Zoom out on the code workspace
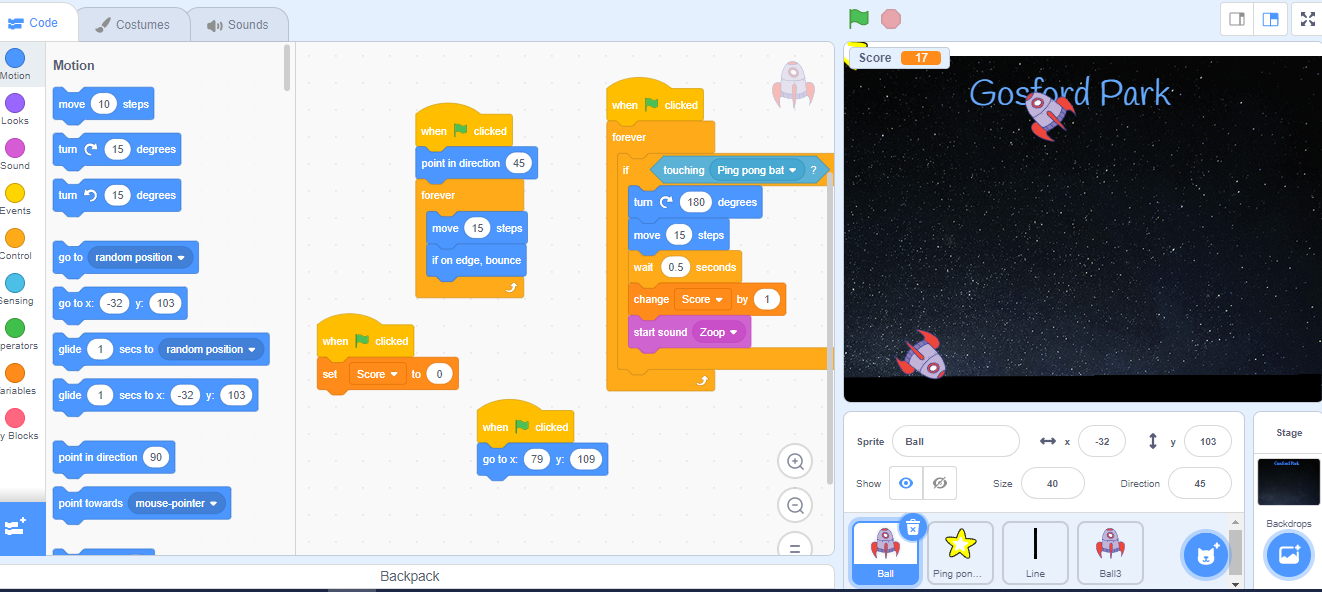 pyautogui.click(x=796, y=505)
